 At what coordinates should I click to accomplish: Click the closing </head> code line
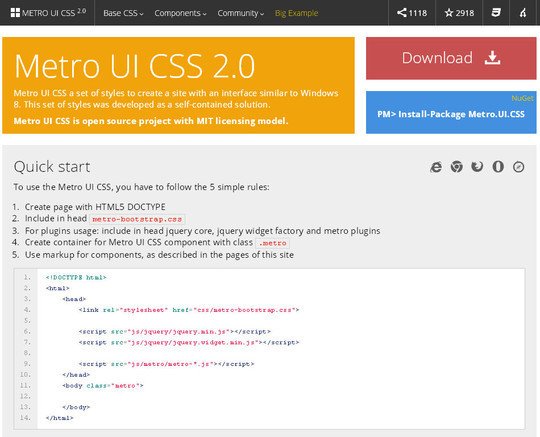point(76,375)
